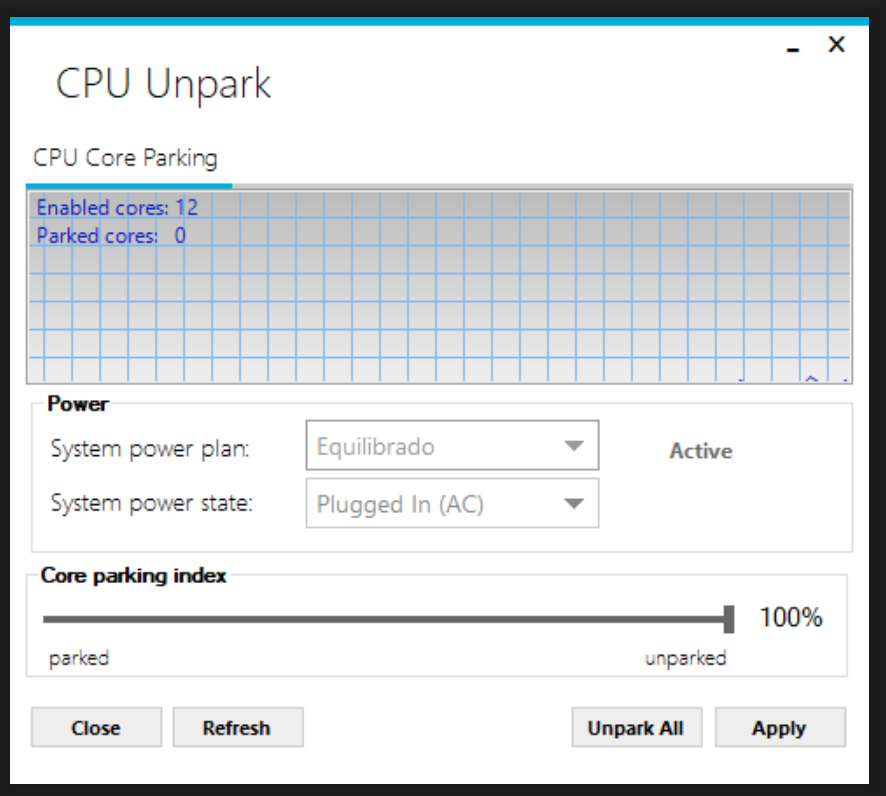This screenshot has width=886, height=796.
Task: Click the Core parking index slider handle
Action: click(x=729, y=619)
